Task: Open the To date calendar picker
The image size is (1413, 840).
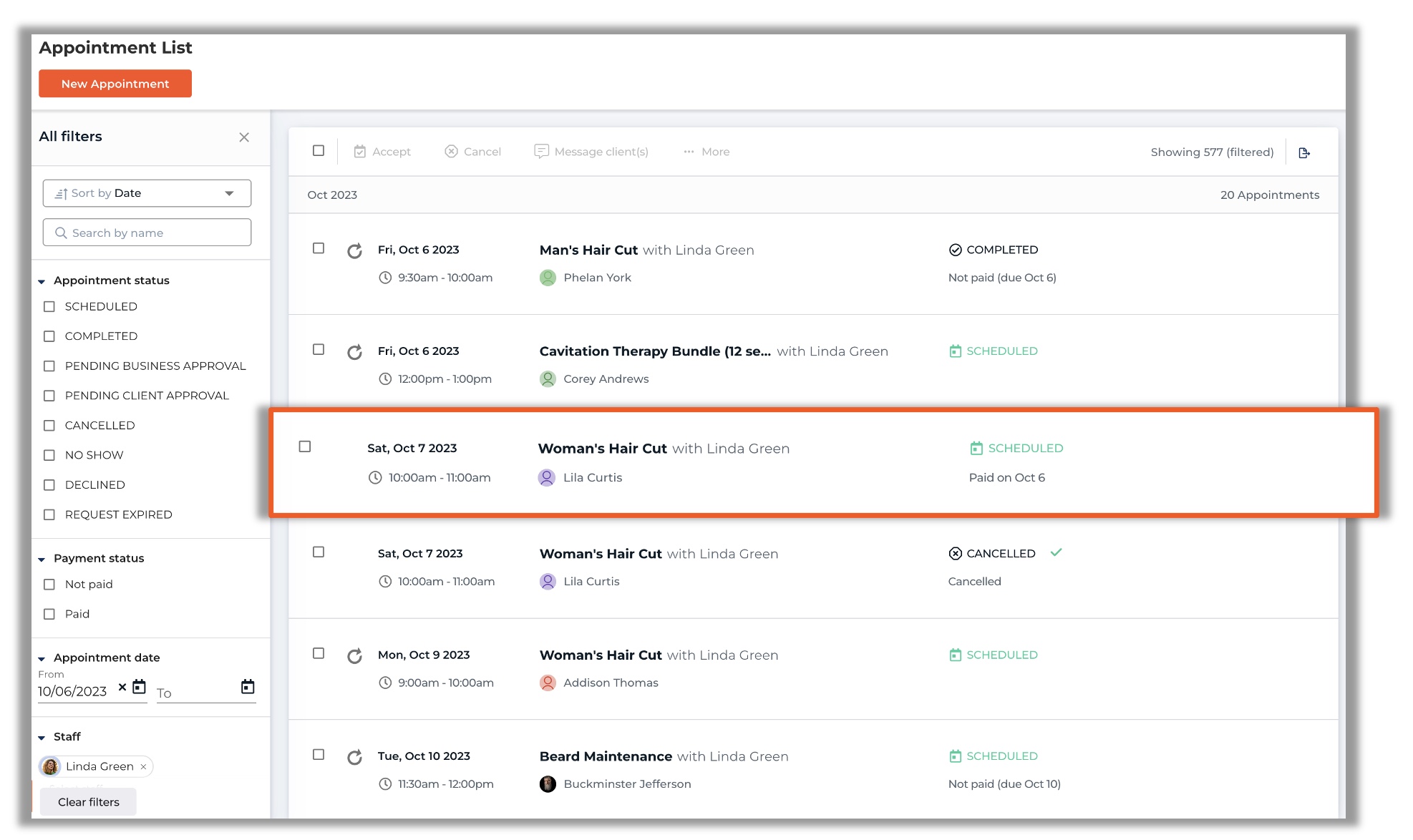Action: pyautogui.click(x=248, y=687)
